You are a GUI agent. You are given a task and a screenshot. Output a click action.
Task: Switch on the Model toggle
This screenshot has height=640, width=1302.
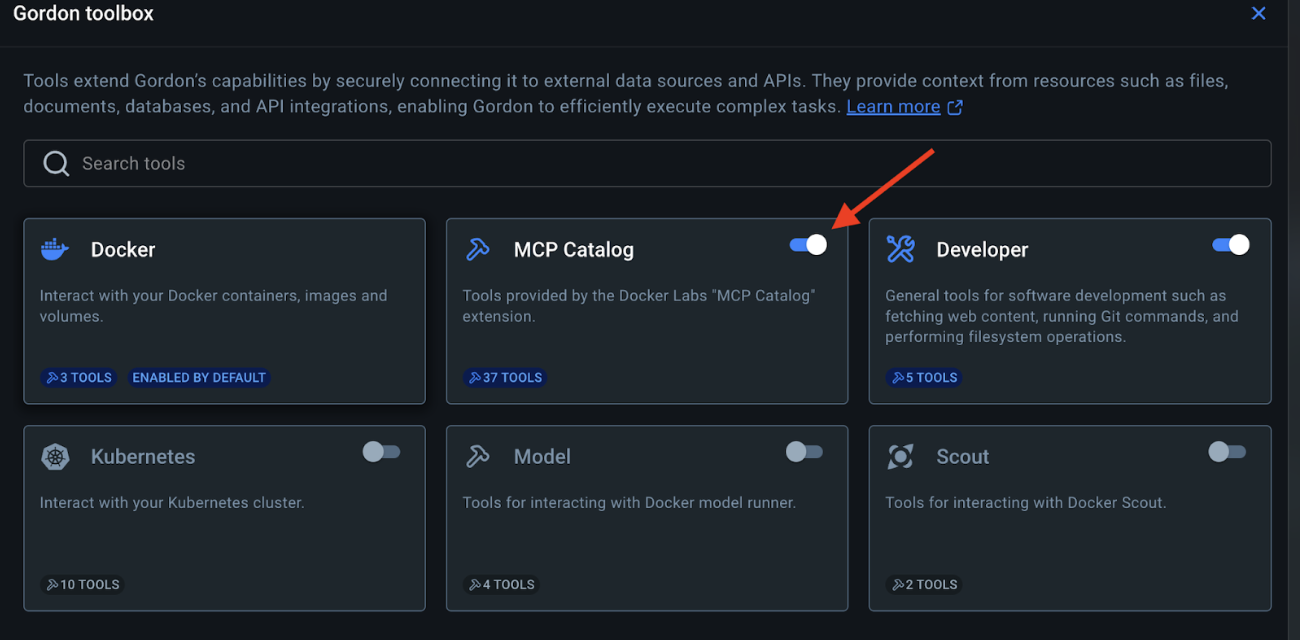pos(804,452)
